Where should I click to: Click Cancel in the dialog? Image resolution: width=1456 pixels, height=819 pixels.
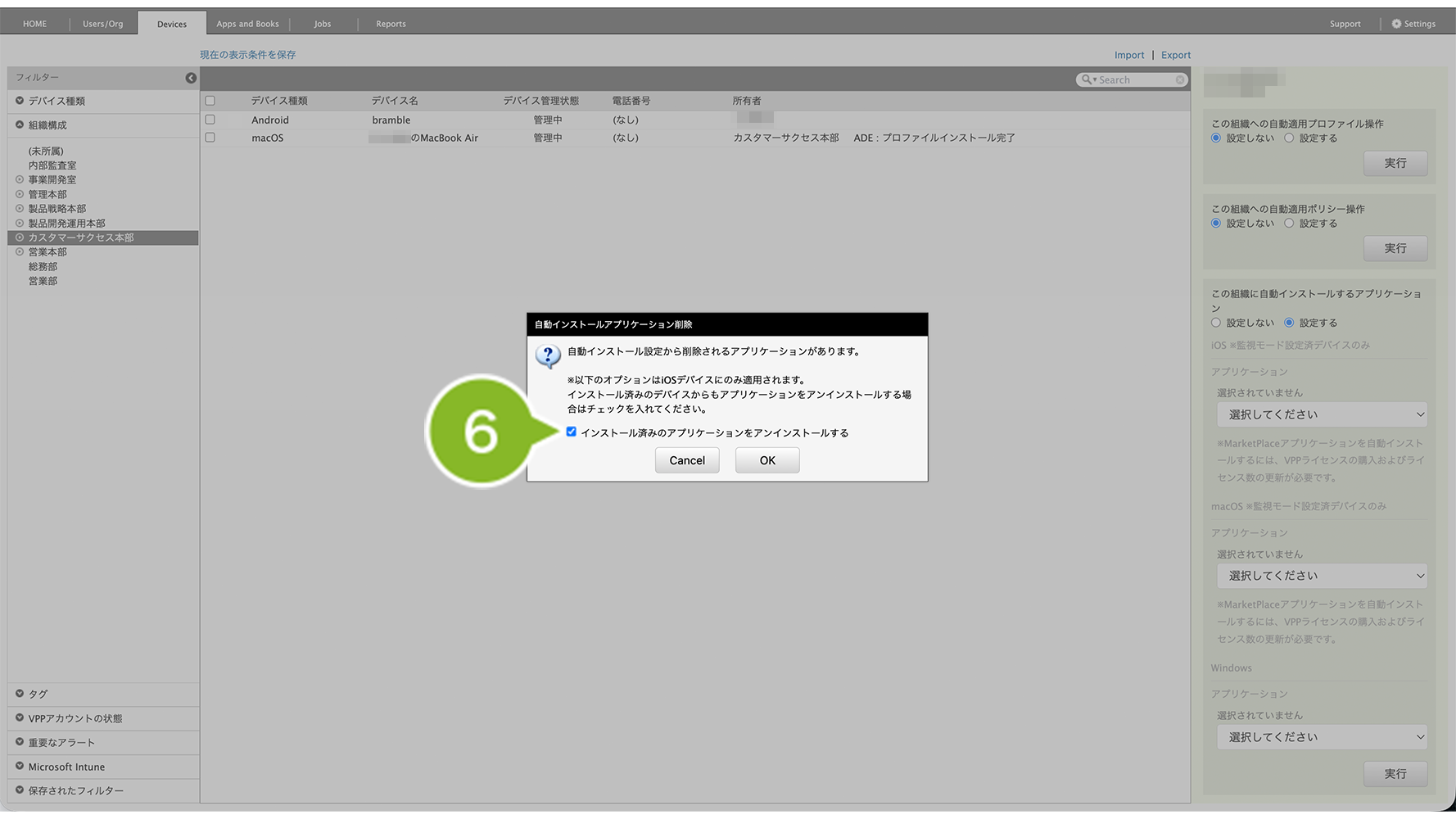[x=687, y=460]
